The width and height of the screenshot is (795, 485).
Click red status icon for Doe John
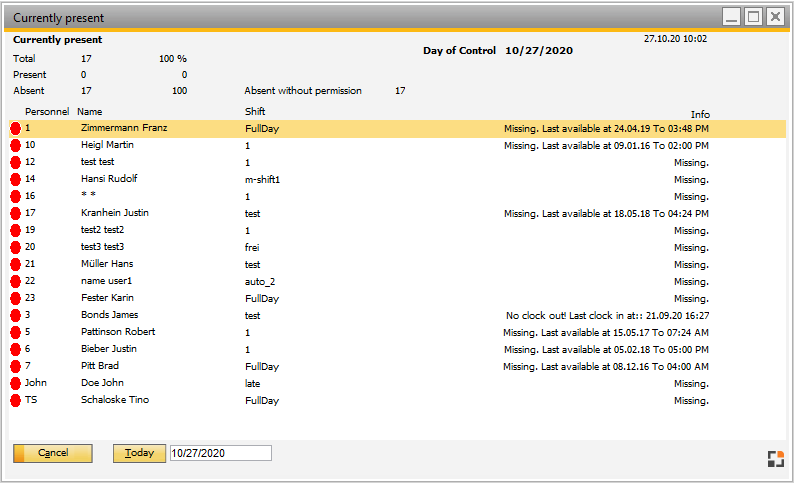pos(16,384)
